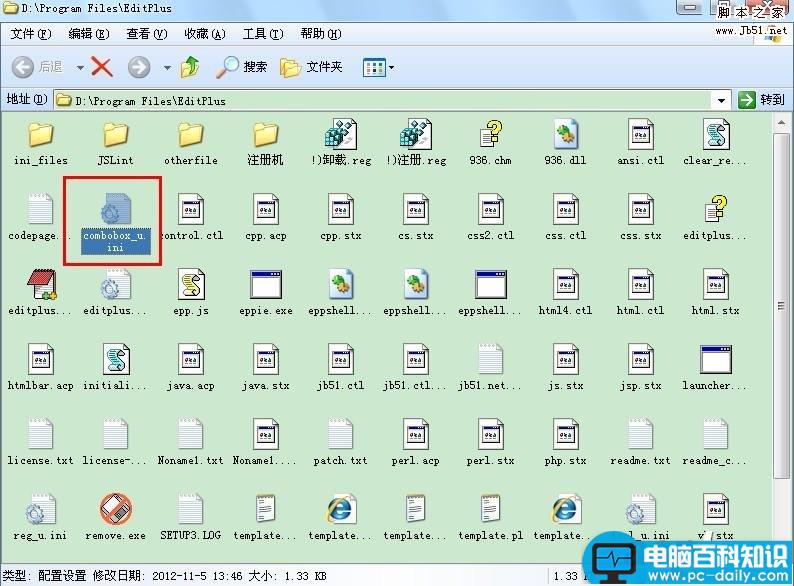Open the 搜索 search pane

(x=242, y=67)
